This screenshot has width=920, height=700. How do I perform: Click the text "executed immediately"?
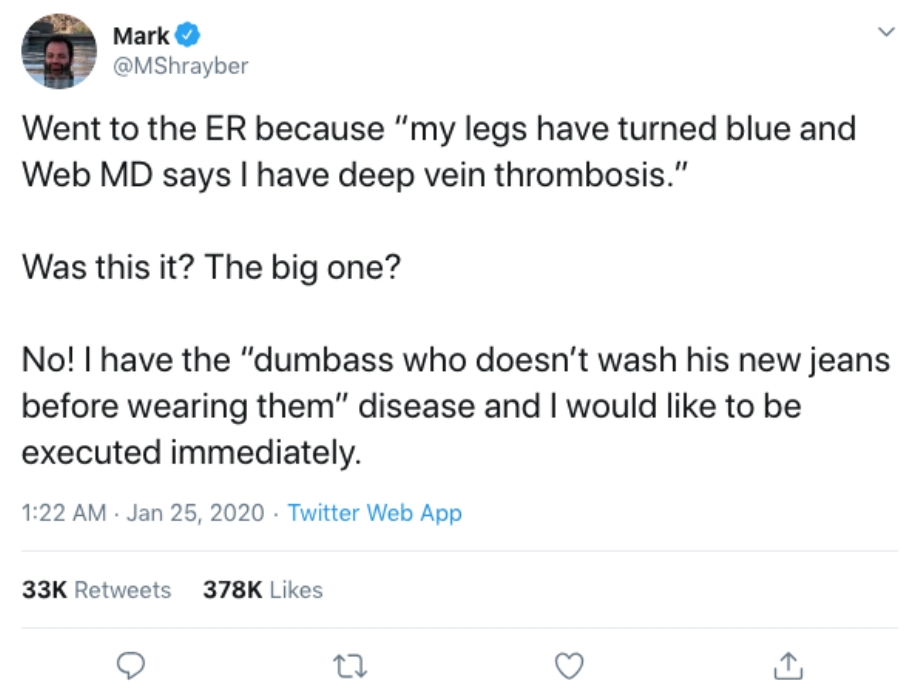pos(188,453)
